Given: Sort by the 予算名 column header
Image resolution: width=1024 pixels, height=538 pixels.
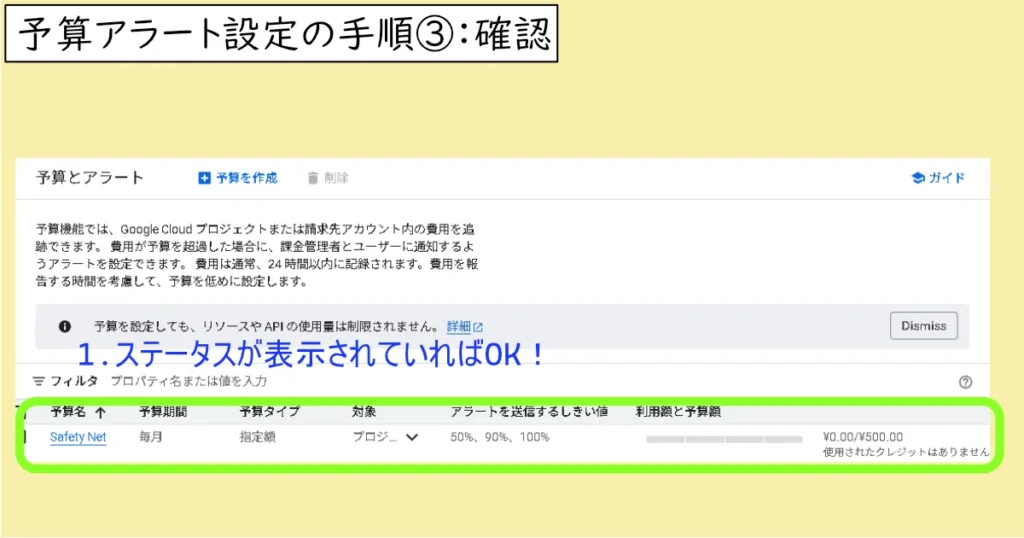Looking at the screenshot, I should pos(68,411).
